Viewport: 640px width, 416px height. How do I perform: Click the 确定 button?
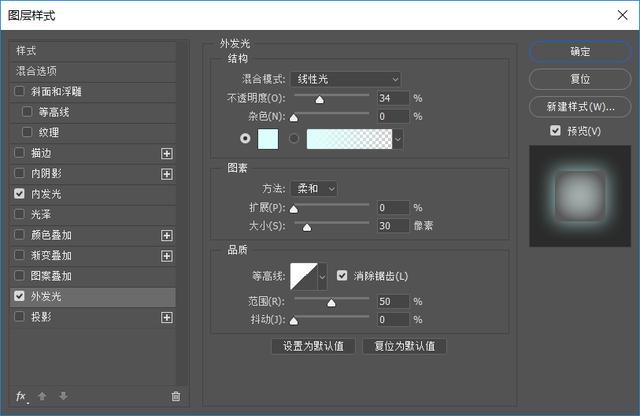coord(580,51)
